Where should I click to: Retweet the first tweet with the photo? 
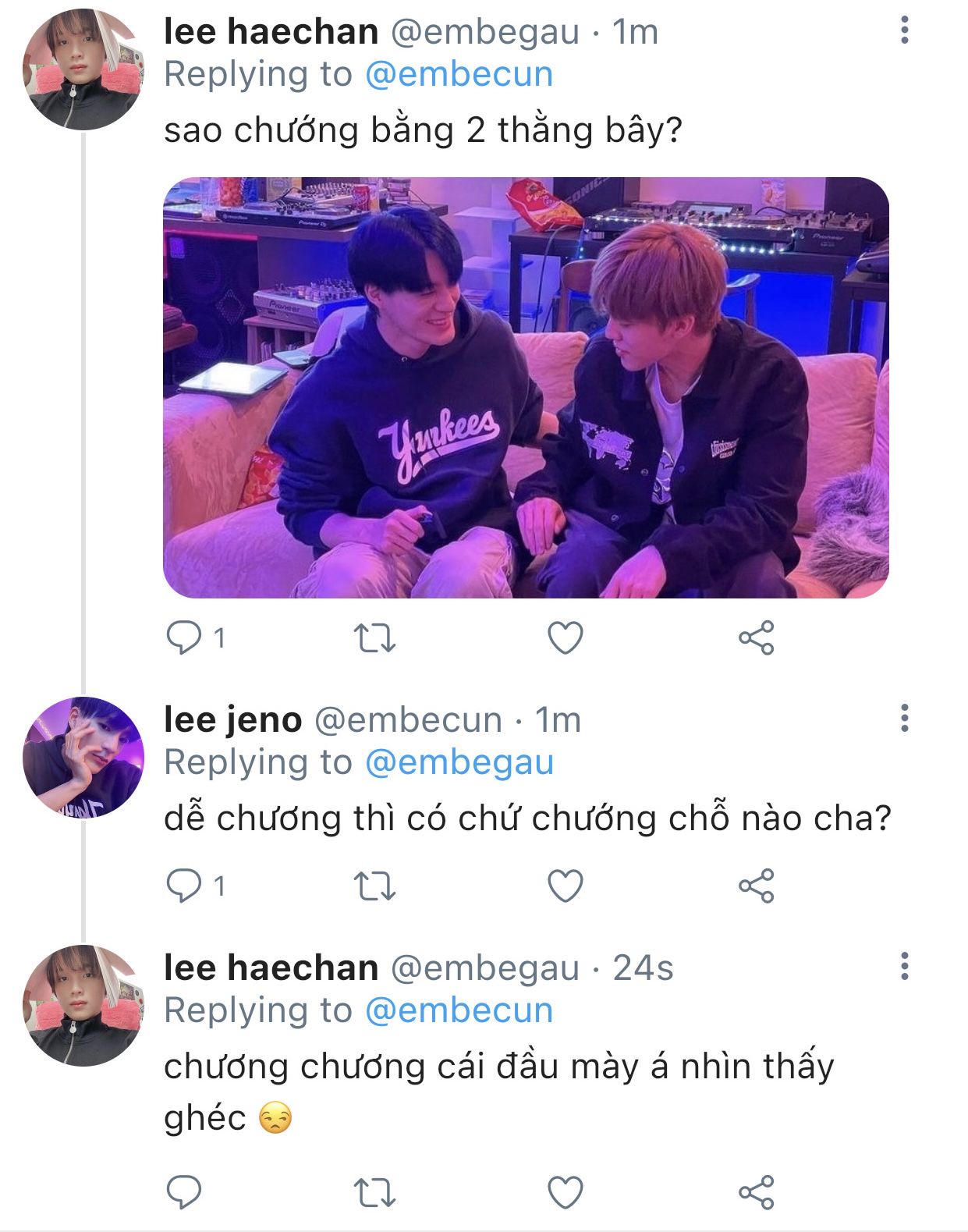click(375, 638)
